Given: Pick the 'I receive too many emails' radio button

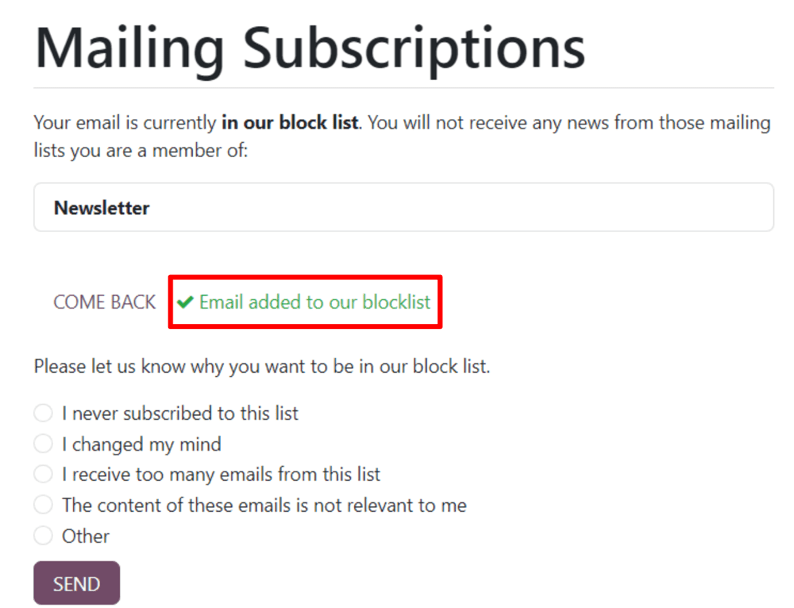Looking at the screenshot, I should point(43,474).
